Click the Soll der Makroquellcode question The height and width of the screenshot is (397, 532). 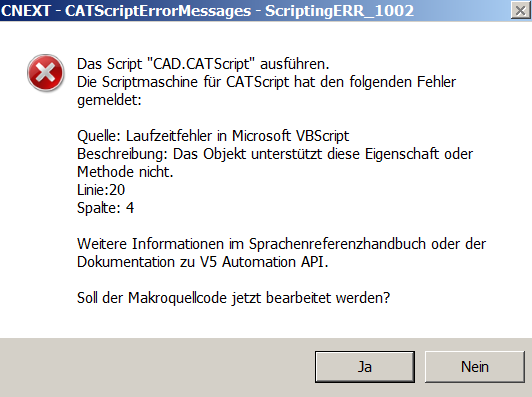coord(234,298)
